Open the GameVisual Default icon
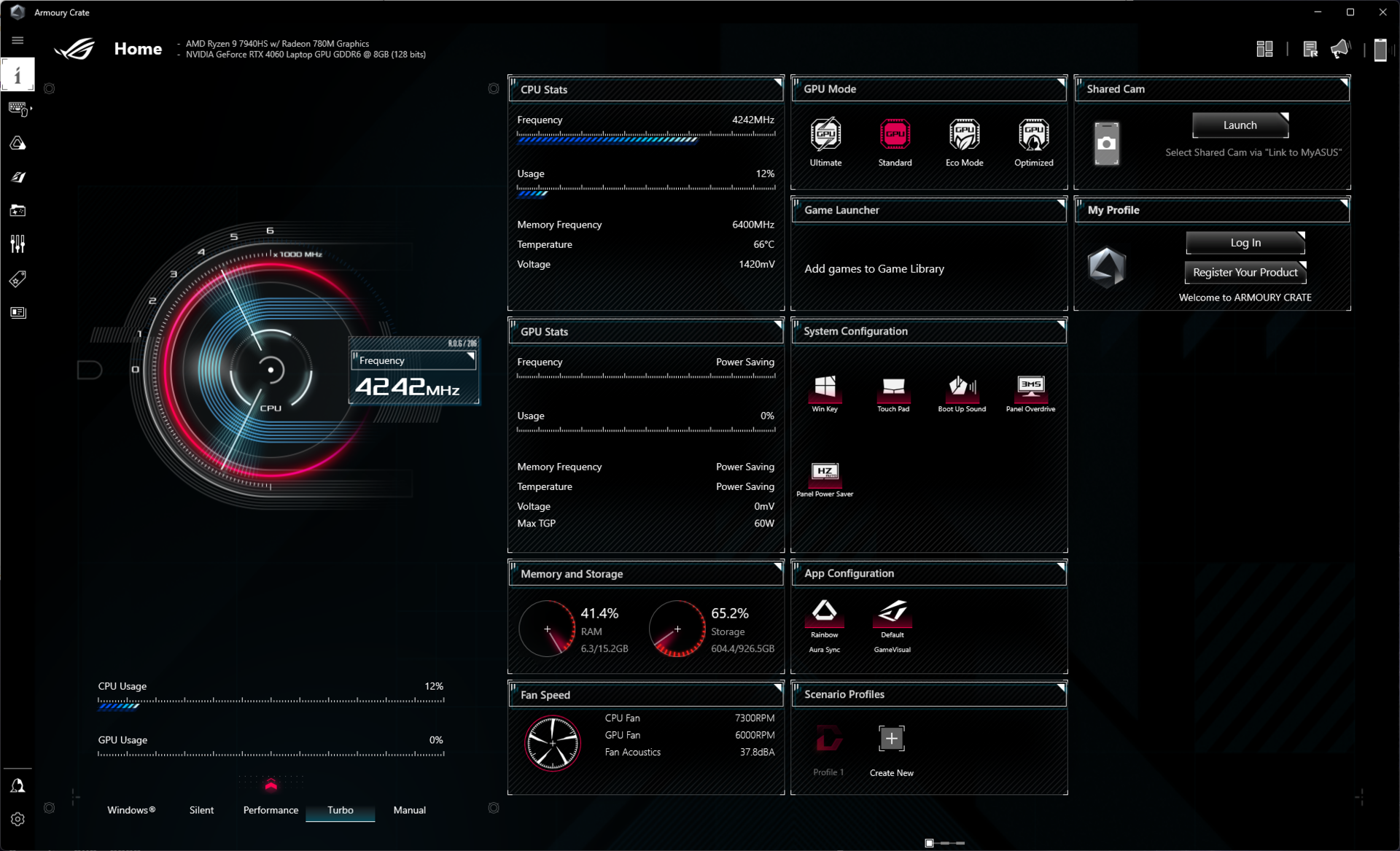The width and height of the screenshot is (1400, 851). [892, 613]
